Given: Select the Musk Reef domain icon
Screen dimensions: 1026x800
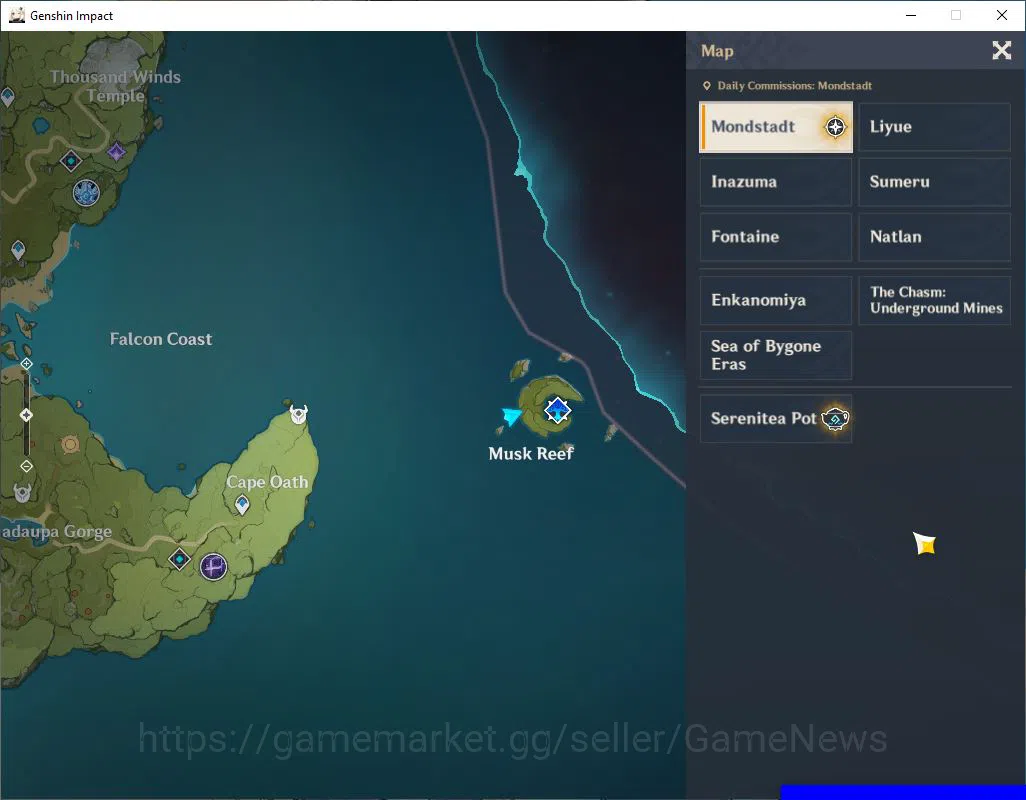Looking at the screenshot, I should [557, 411].
